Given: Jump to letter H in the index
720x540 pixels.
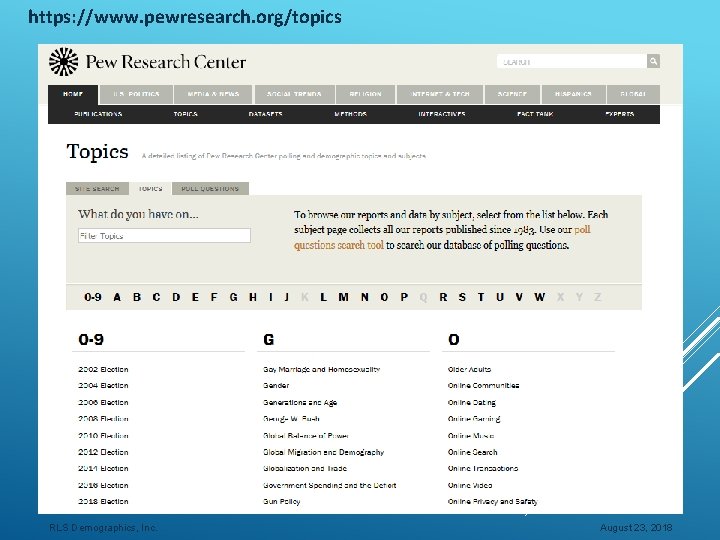Looking at the screenshot, I should tap(253, 297).
